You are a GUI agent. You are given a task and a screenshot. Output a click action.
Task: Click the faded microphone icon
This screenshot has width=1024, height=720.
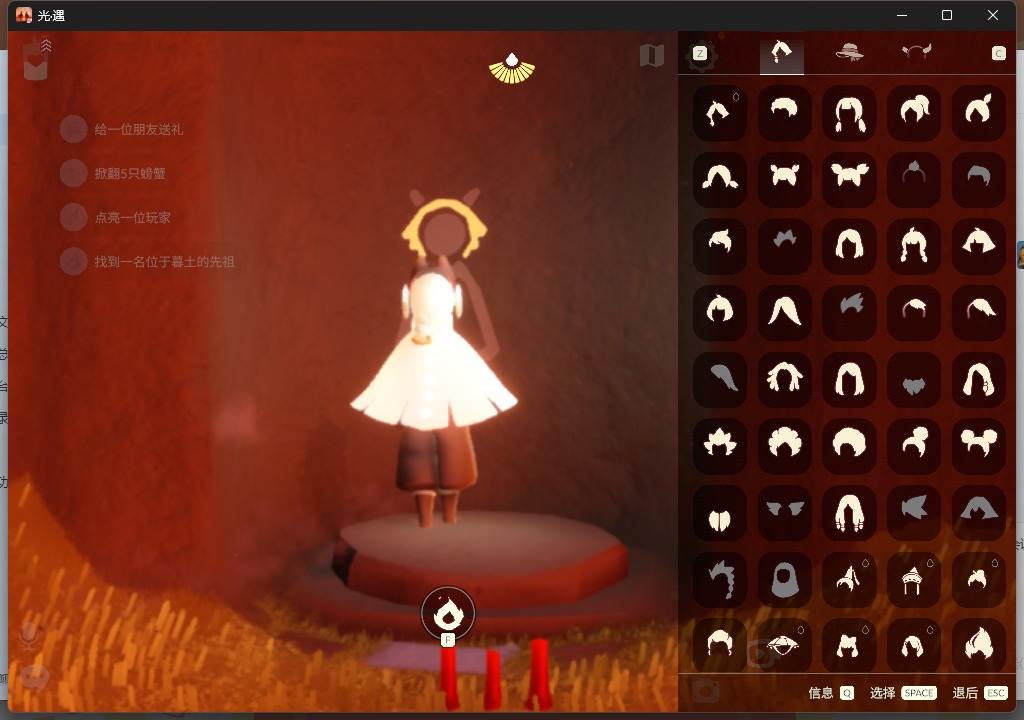[x=29, y=636]
